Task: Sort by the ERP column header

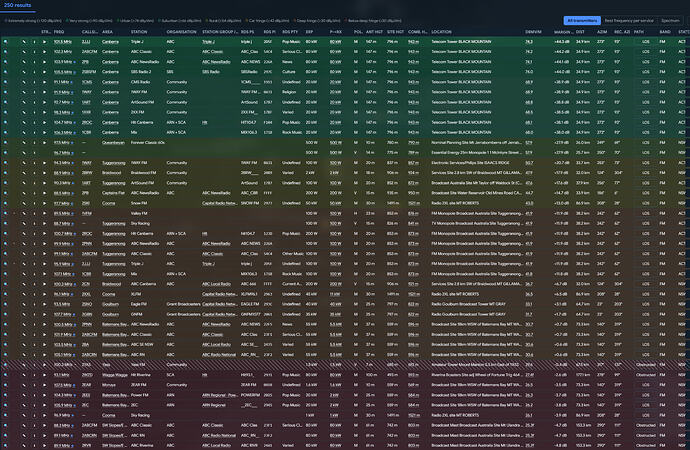Action: pyautogui.click(x=309, y=32)
